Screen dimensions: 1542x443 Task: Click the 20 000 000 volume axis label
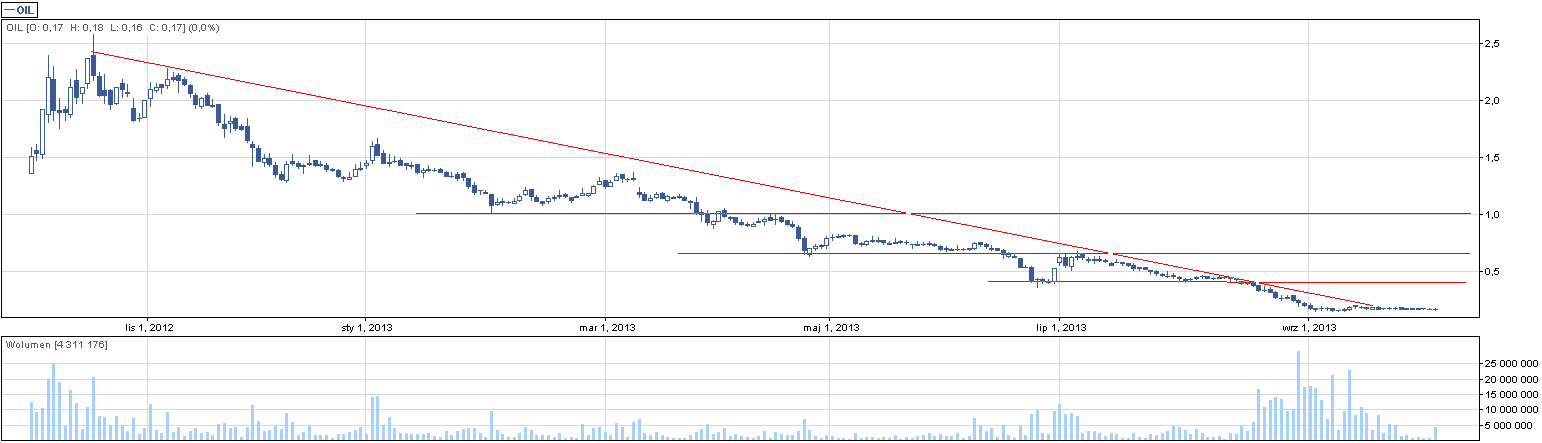pos(1510,380)
